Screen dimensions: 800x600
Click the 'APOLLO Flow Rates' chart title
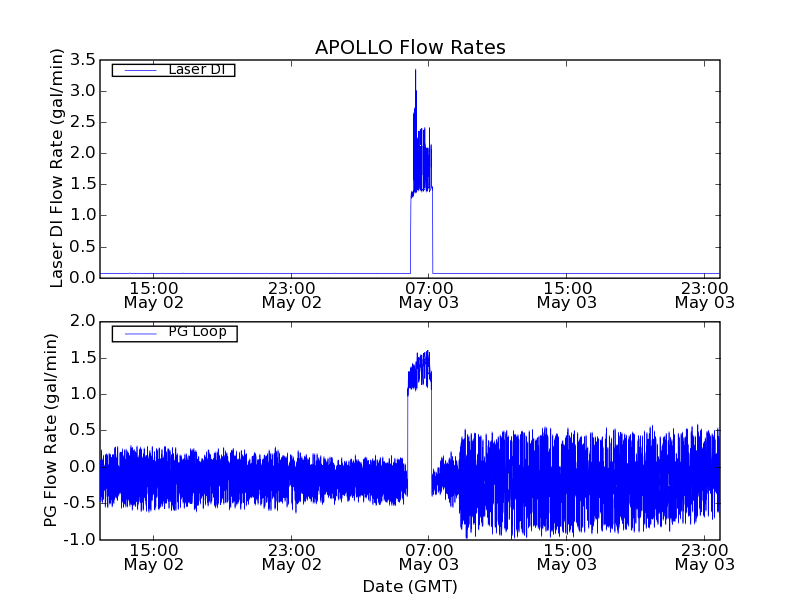click(x=410, y=47)
